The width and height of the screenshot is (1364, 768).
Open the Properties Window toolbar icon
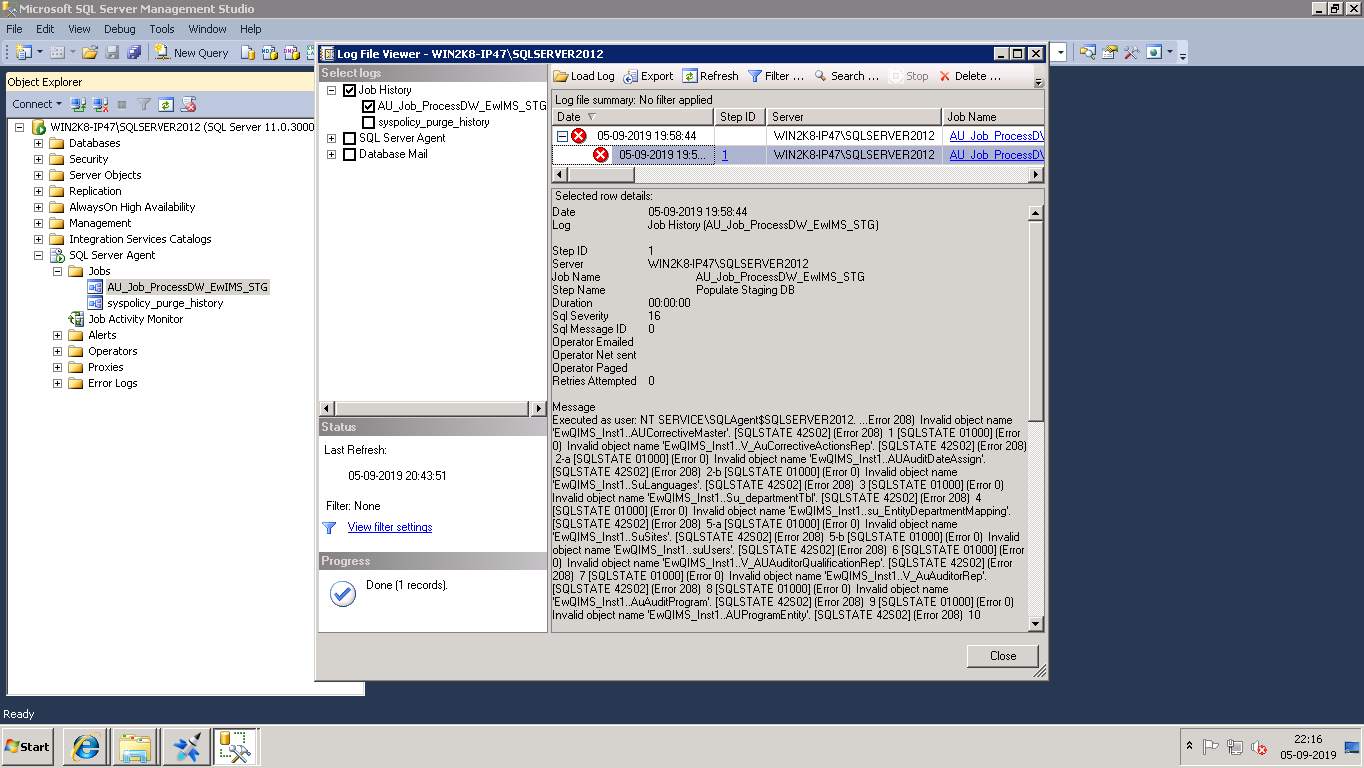tap(1110, 52)
